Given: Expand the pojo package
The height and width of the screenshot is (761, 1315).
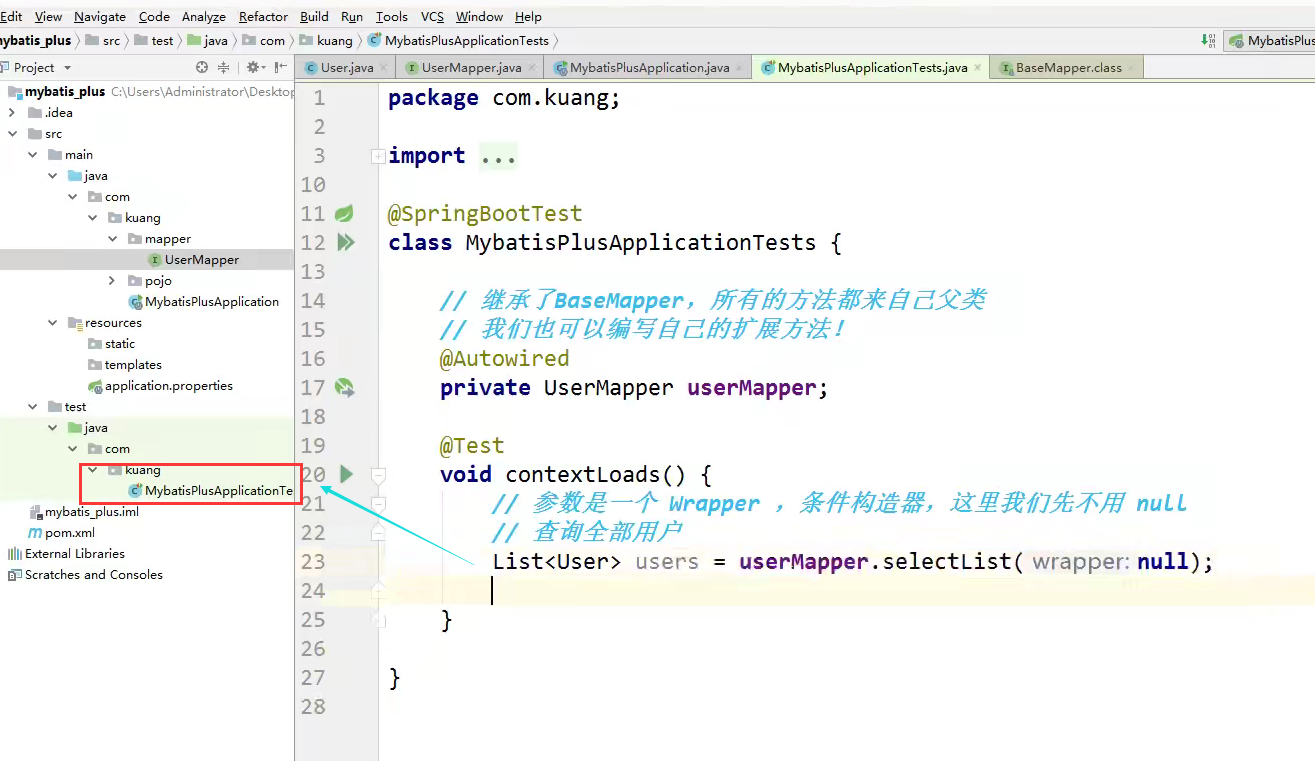Looking at the screenshot, I should click(113, 281).
